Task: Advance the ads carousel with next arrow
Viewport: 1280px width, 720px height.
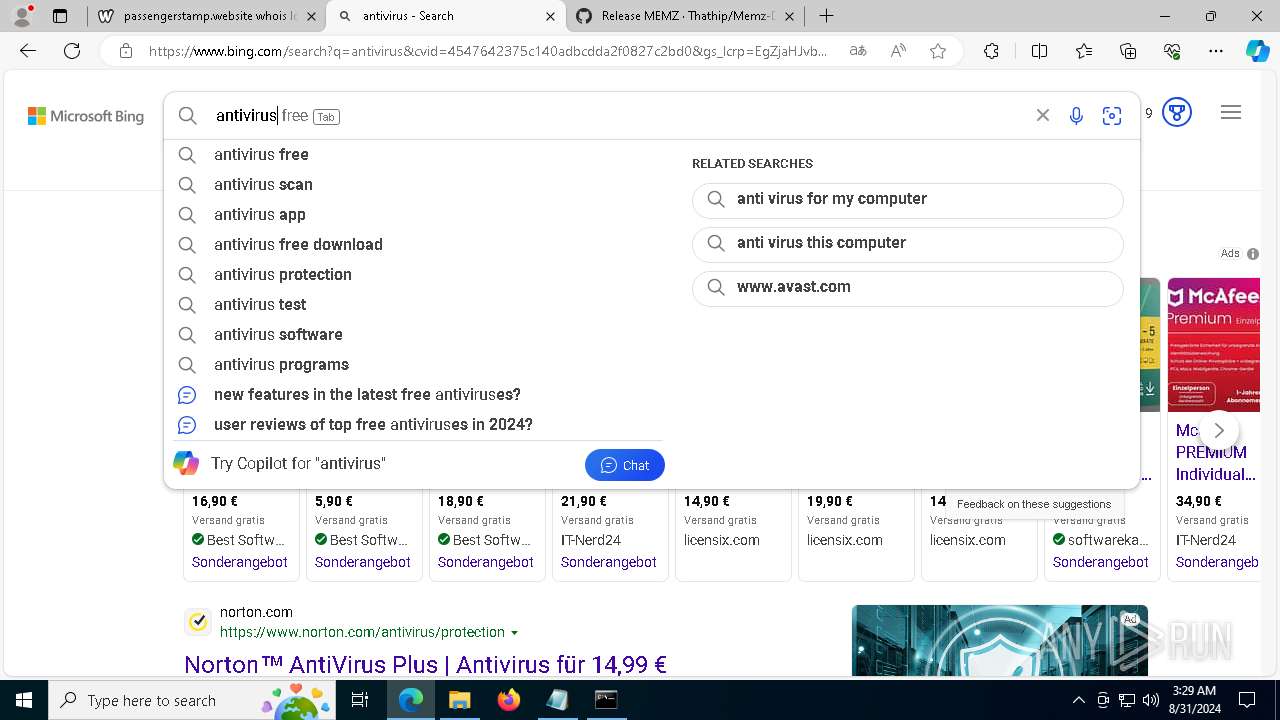Action: pos(1218,430)
